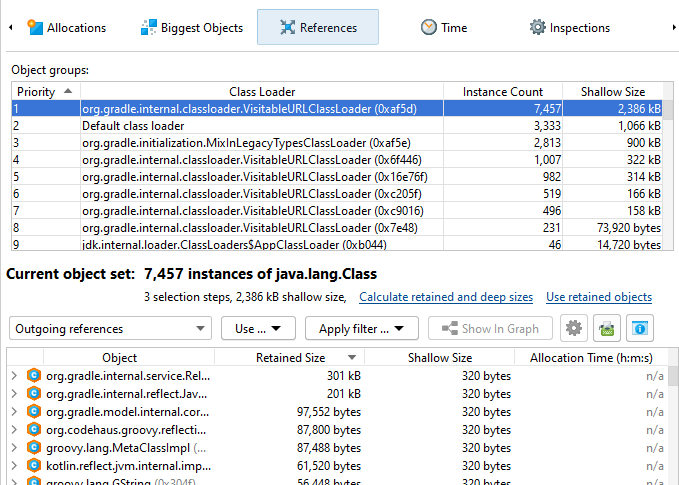Click Calculate retained and deep sizes link
Screen dimensions: 679x485
click(446, 297)
